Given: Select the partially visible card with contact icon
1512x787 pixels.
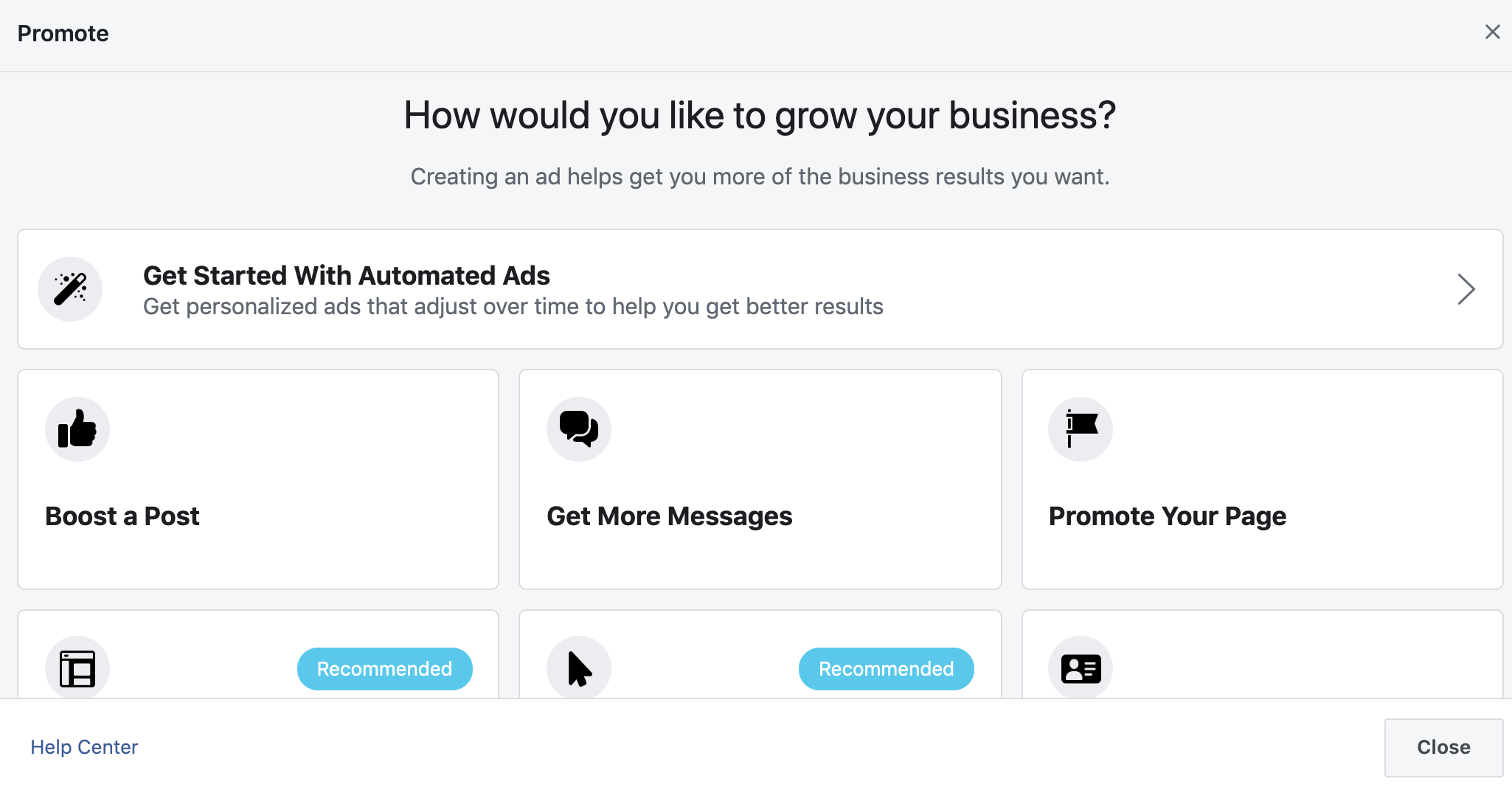Looking at the screenshot, I should tap(1262, 656).
